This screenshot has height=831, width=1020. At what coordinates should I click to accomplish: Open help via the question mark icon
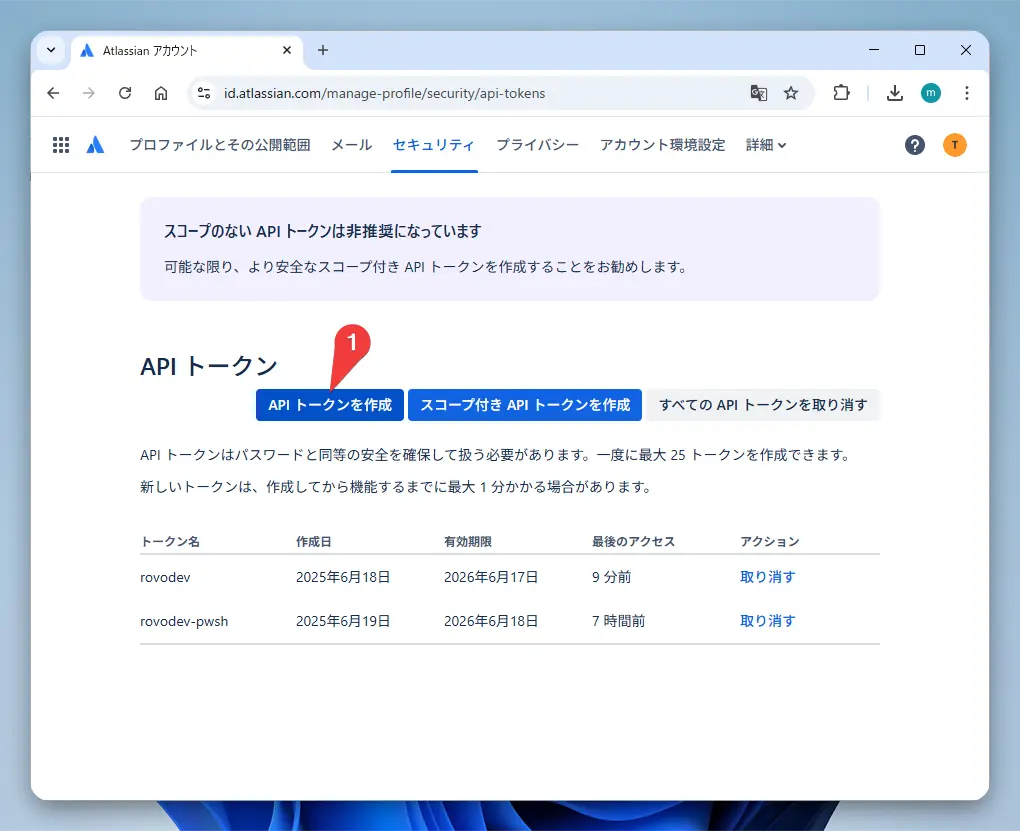[914, 144]
